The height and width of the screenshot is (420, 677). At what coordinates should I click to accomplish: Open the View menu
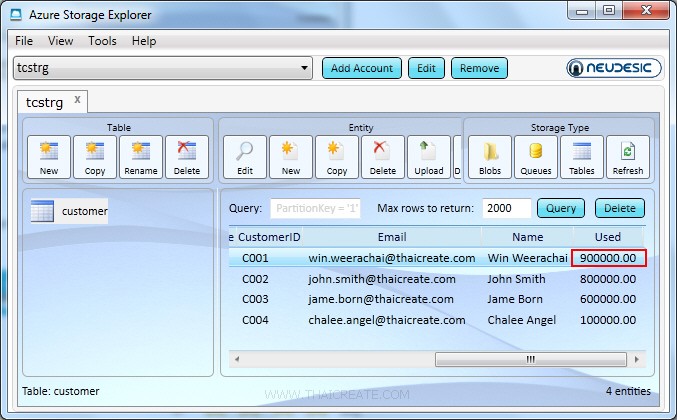pos(60,41)
